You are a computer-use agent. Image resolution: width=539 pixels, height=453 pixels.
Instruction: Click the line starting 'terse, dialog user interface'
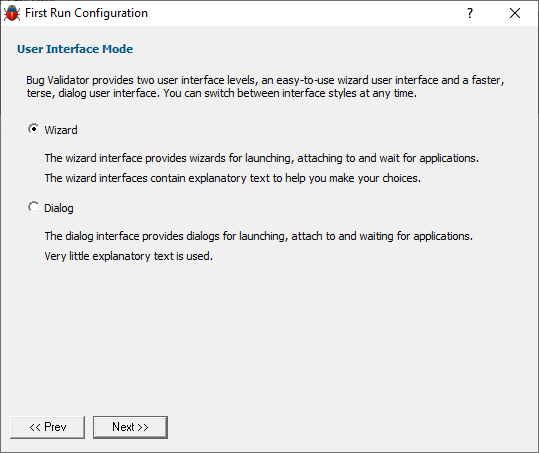coord(222,93)
